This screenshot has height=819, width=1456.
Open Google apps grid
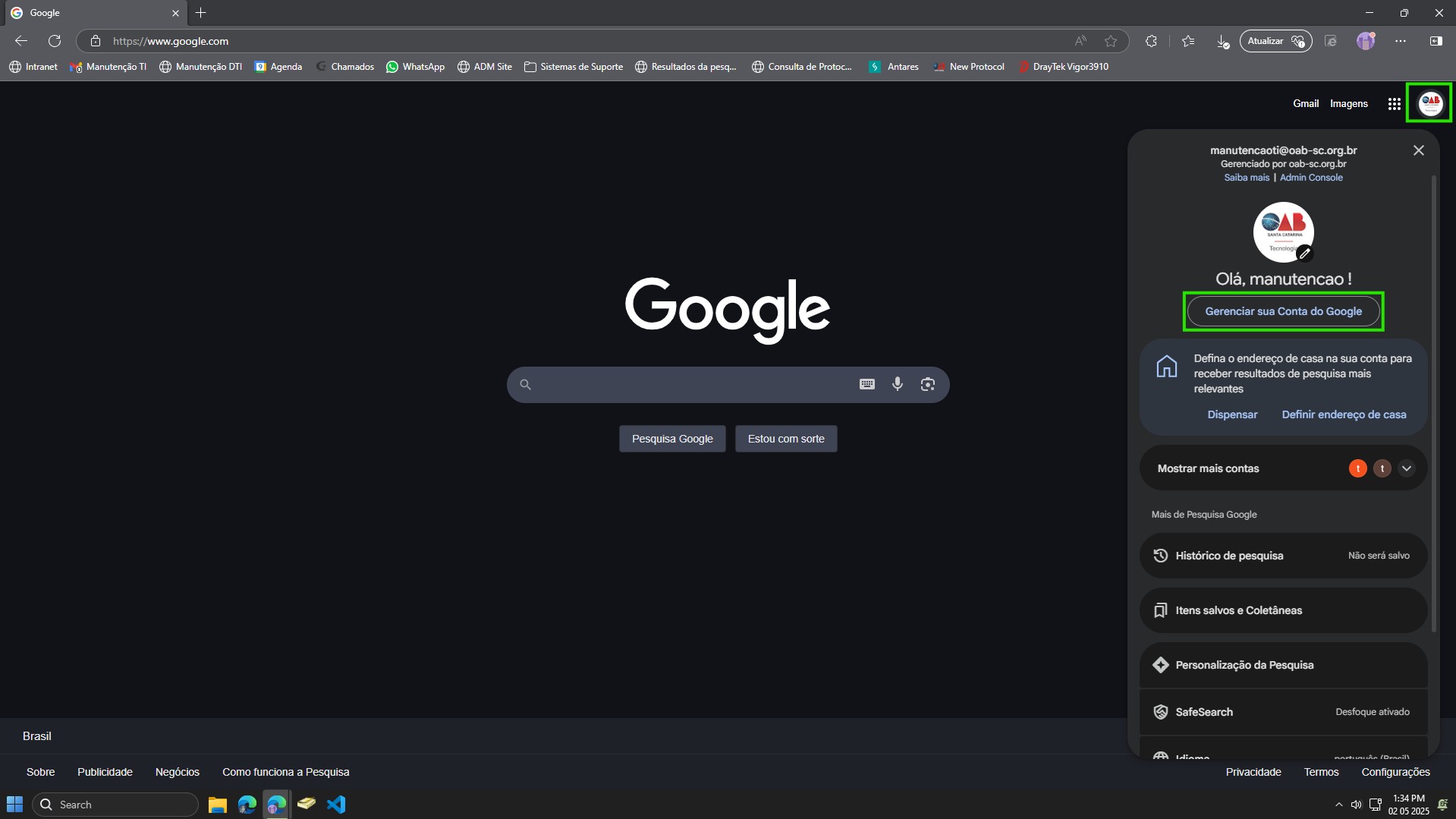(1394, 104)
